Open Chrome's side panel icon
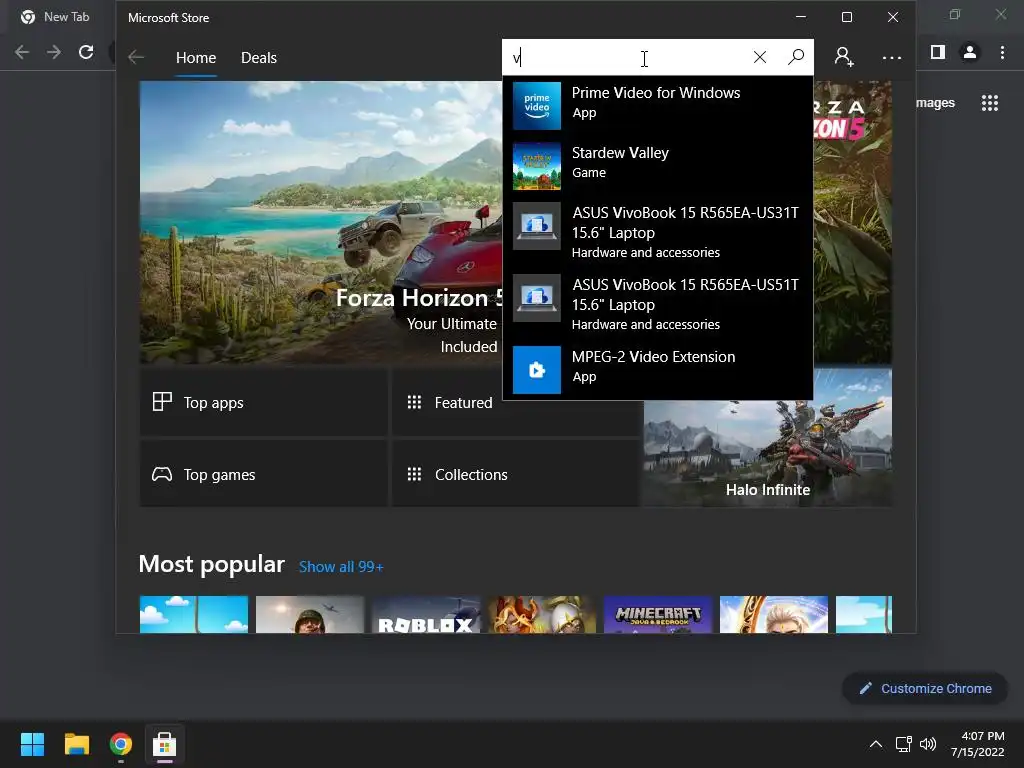Viewport: 1024px width, 768px height. (x=938, y=52)
